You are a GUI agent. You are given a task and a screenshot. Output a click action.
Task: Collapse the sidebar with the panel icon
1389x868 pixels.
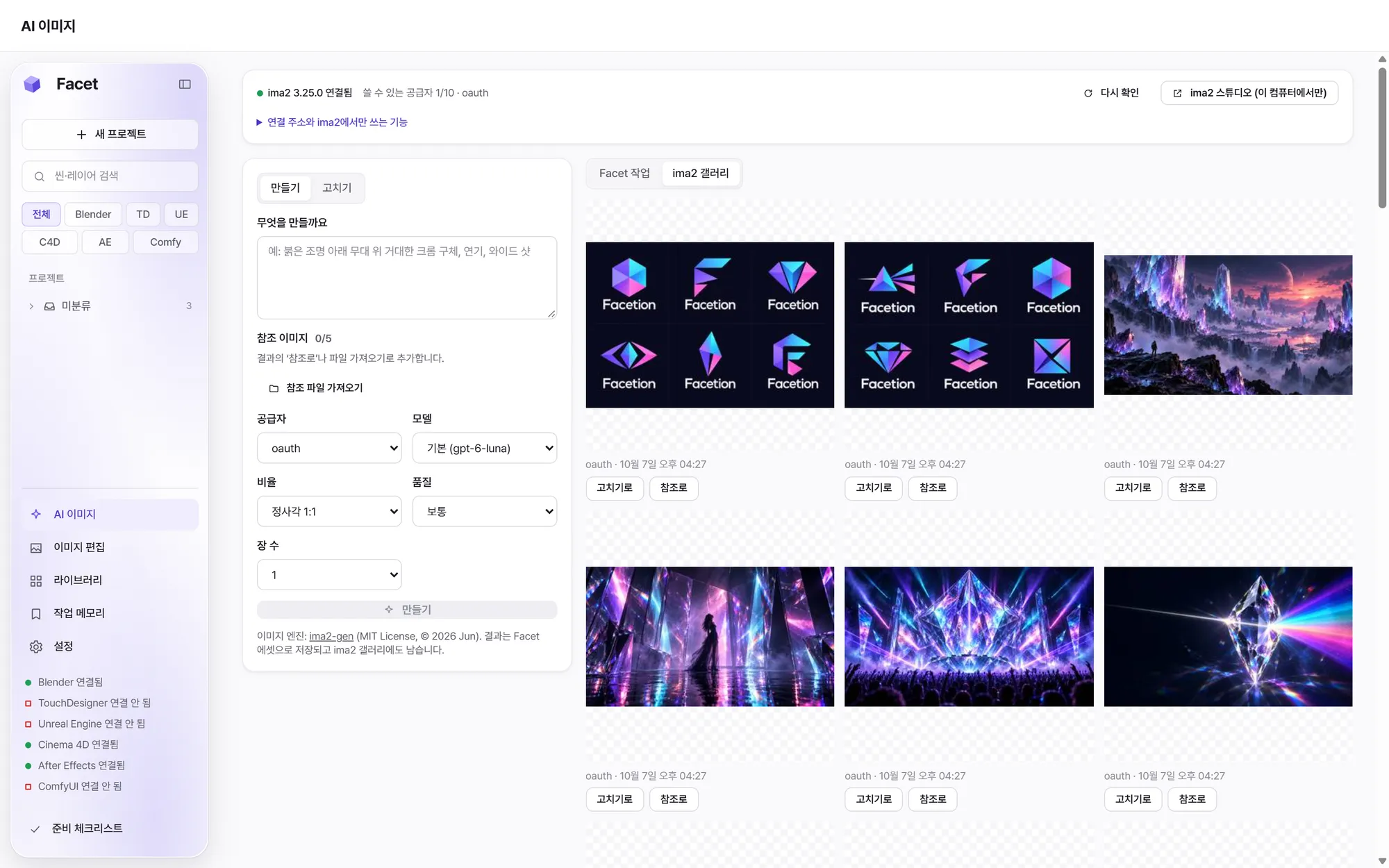[x=185, y=84]
